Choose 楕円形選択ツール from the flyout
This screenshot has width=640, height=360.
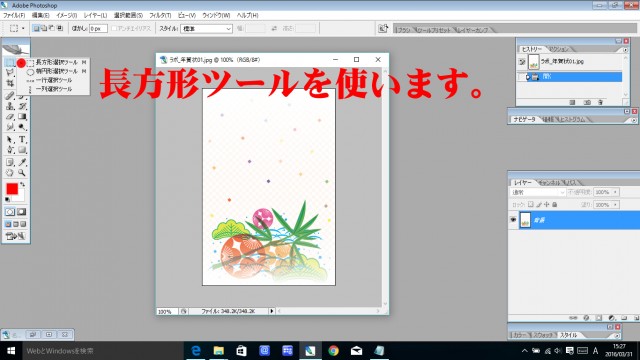(57, 71)
